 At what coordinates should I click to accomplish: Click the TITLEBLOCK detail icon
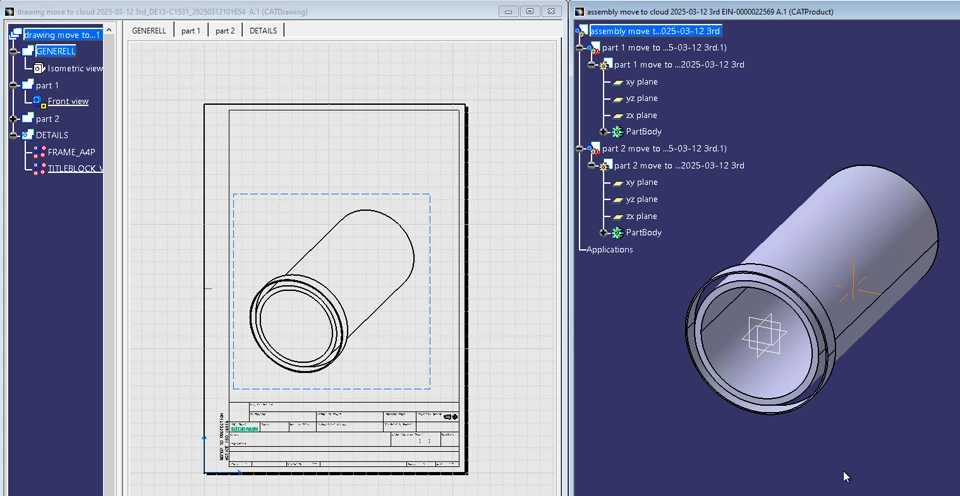39,169
